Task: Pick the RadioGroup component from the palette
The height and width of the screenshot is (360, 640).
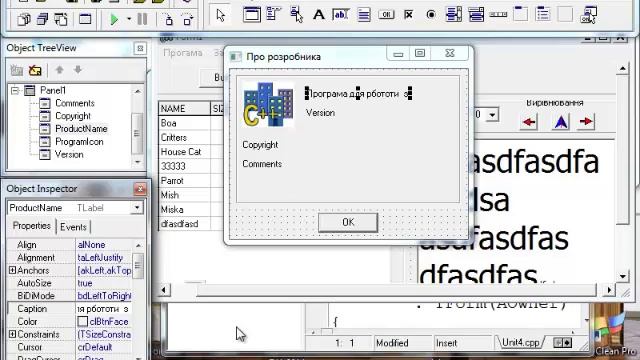Action: coord(543,15)
